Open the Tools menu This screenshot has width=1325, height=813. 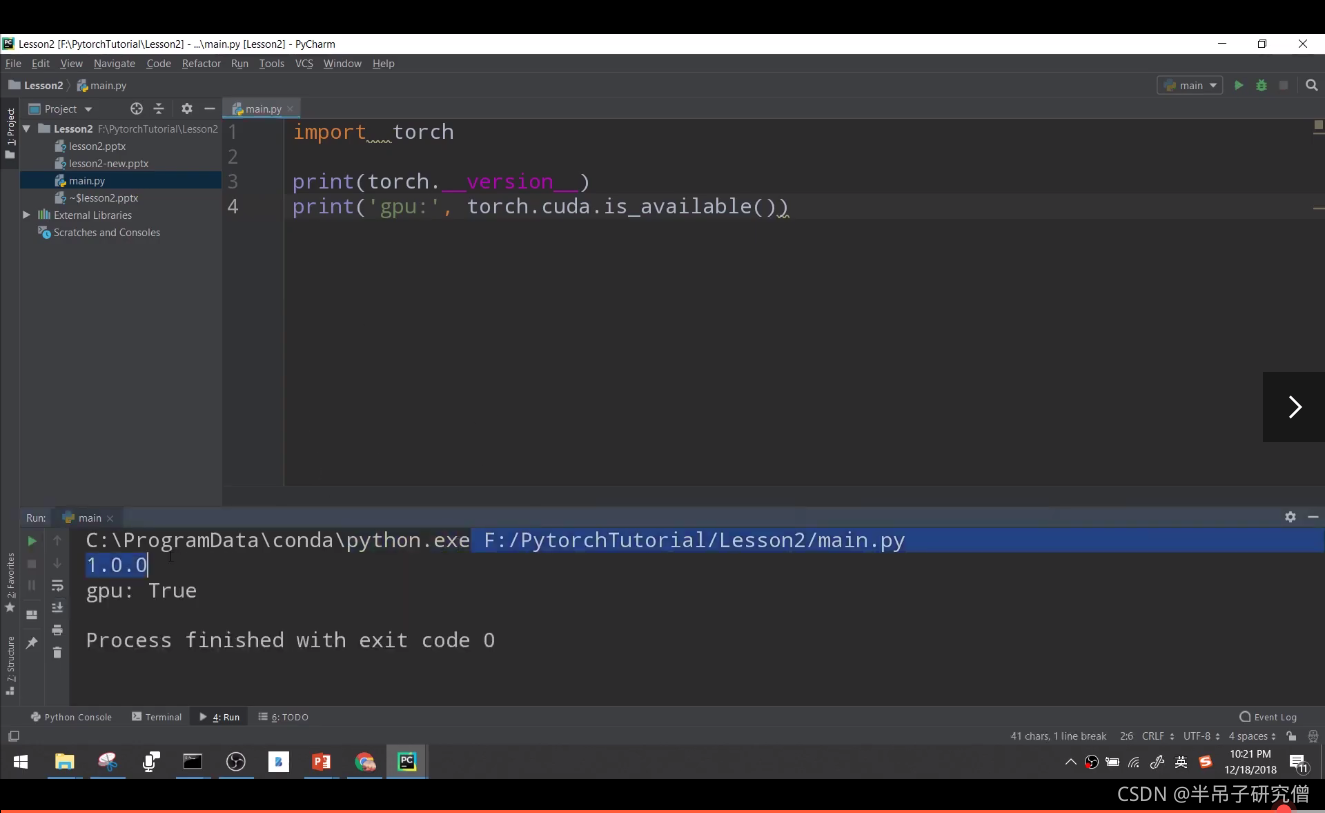[272, 63]
